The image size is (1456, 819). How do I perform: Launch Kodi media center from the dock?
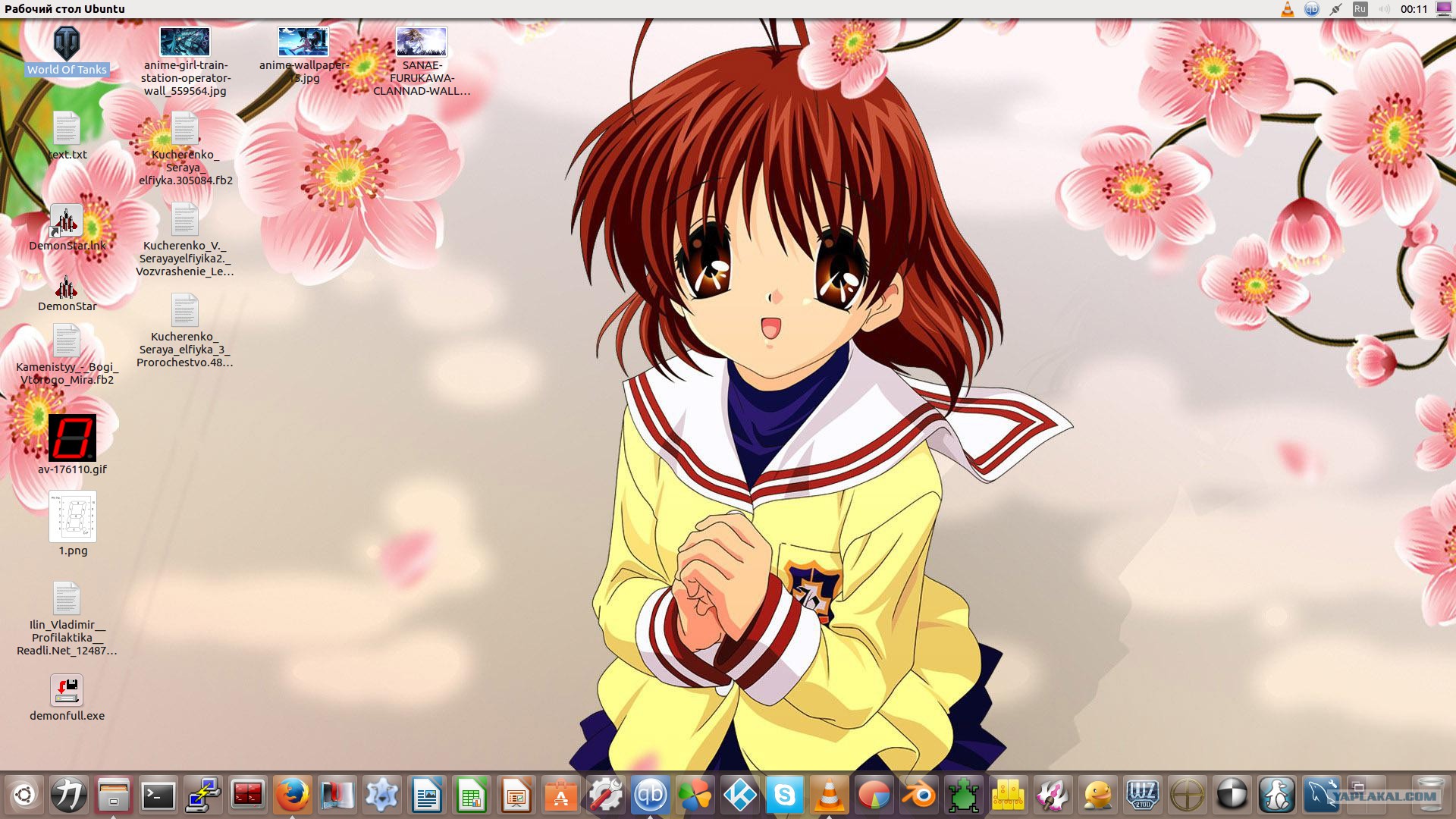[x=740, y=795]
